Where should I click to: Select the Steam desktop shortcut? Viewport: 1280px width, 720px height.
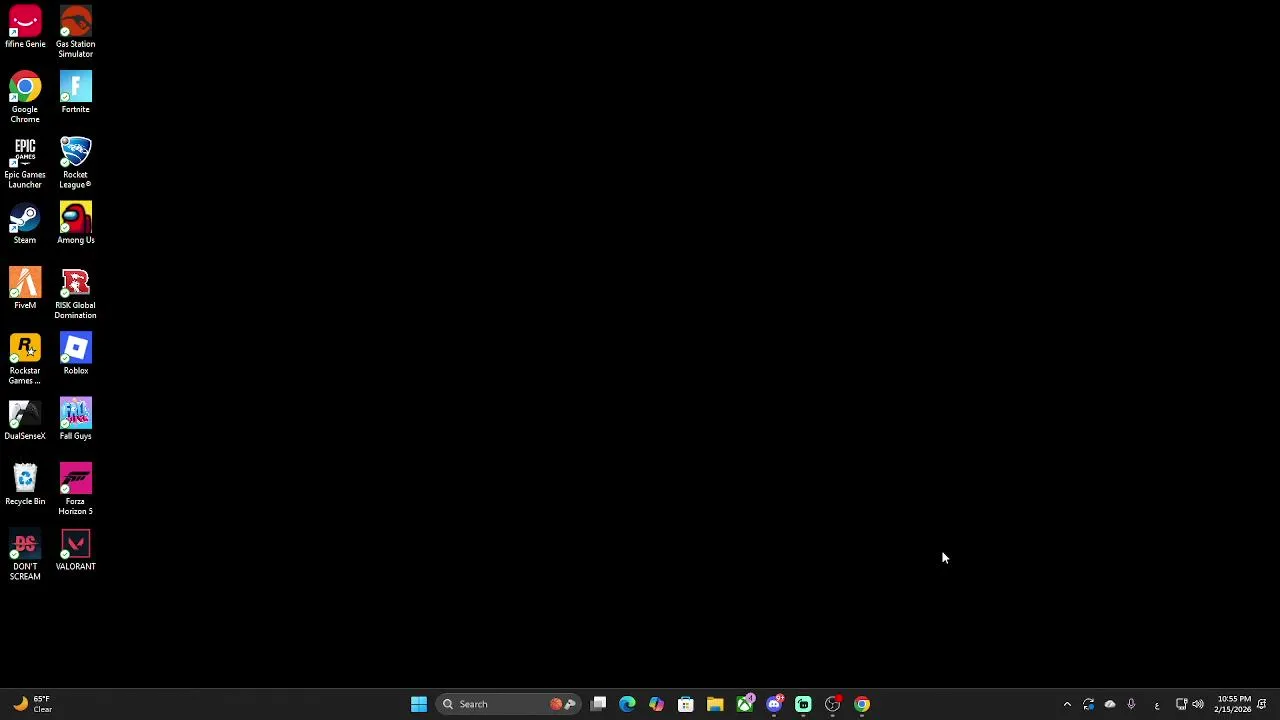click(x=25, y=223)
